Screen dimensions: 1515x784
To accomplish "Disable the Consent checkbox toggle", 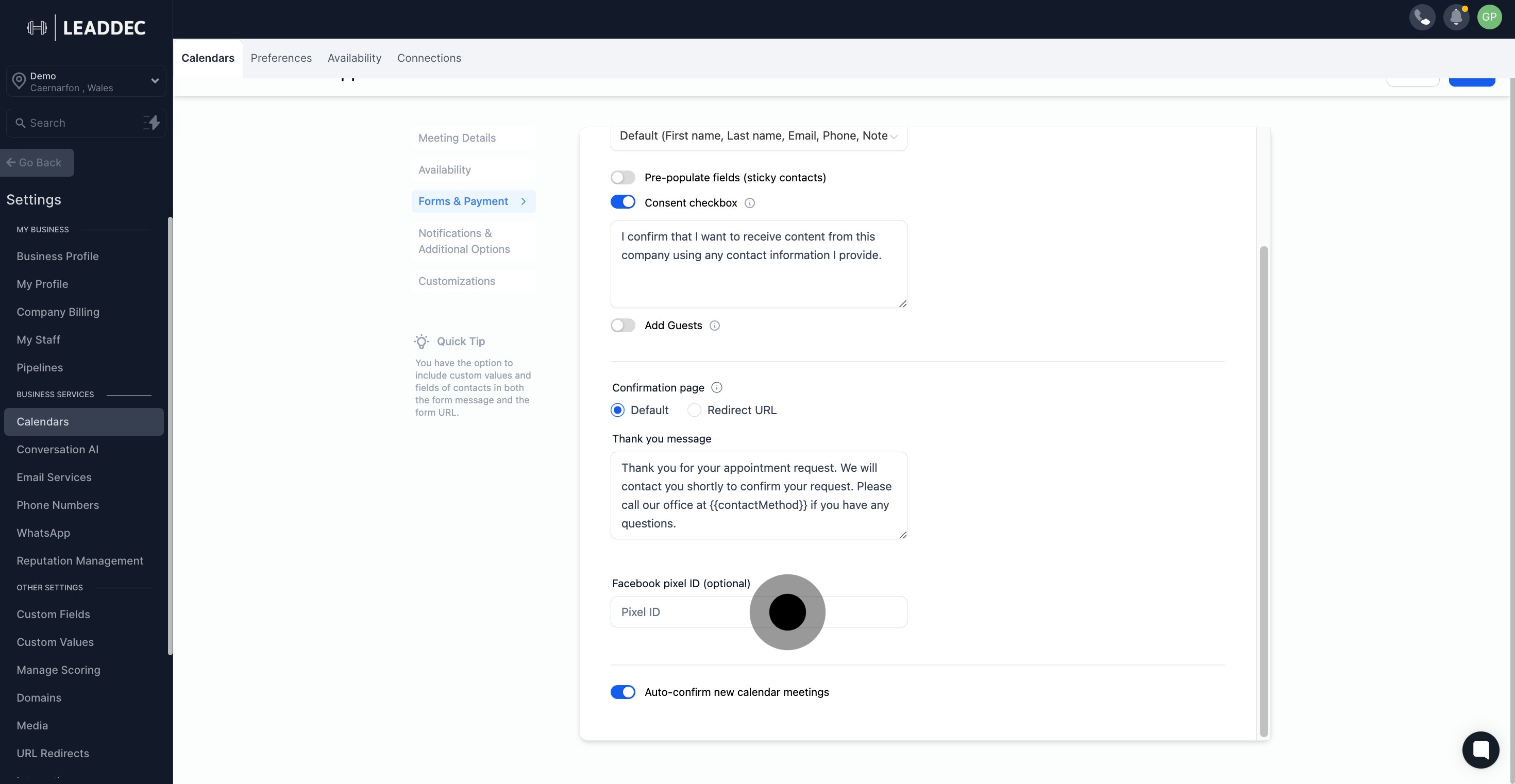I will pyautogui.click(x=623, y=202).
